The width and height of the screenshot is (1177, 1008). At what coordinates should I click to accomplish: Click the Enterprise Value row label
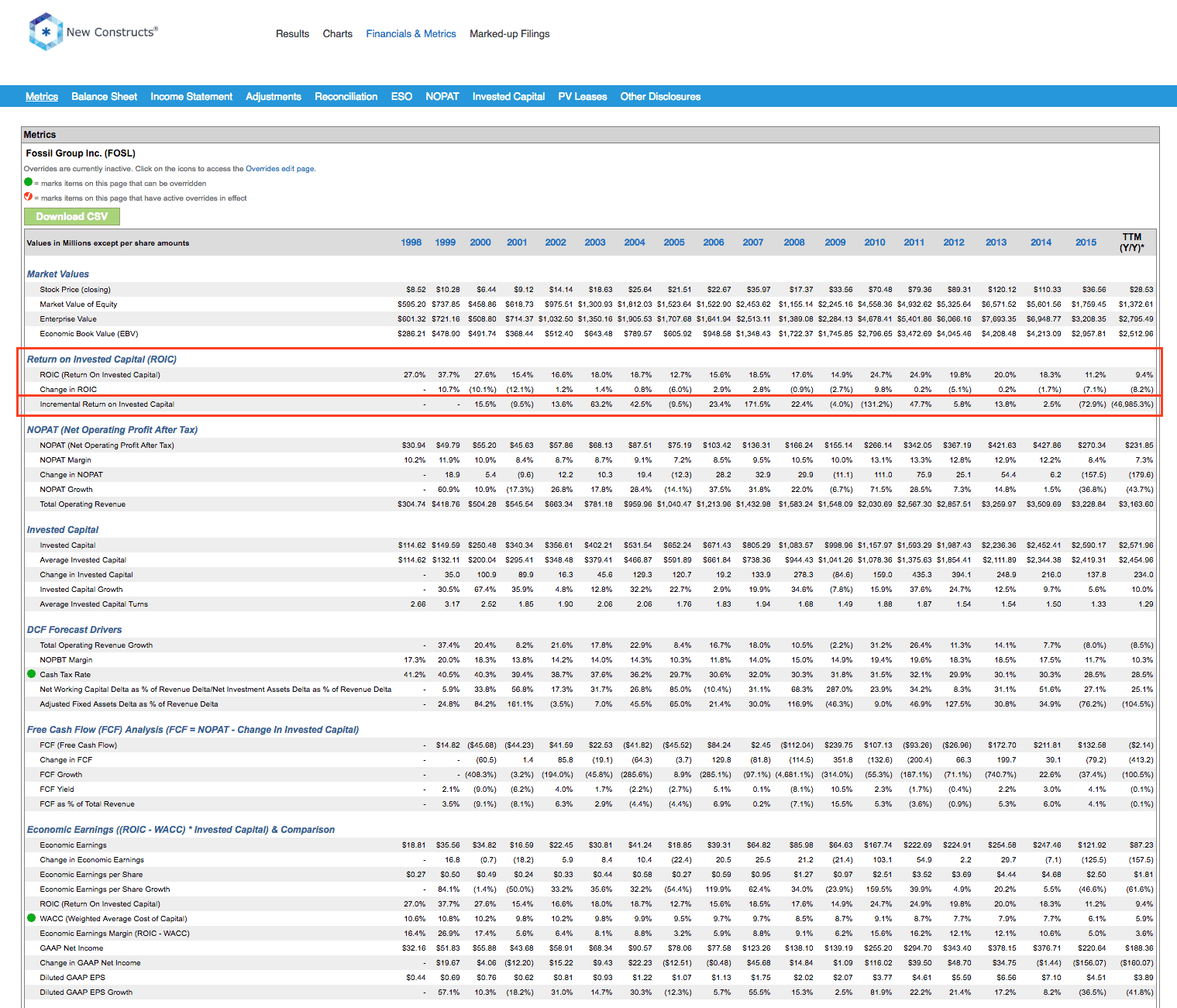(68, 319)
